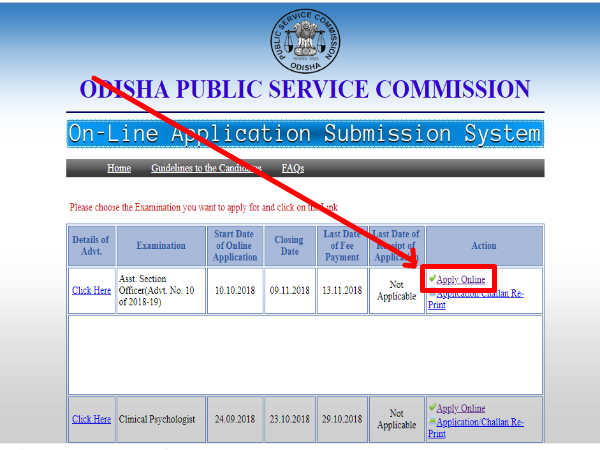Select the 'Asst. Section Officer(Advt. No. 10 of 2018-19)' cell

(161, 290)
